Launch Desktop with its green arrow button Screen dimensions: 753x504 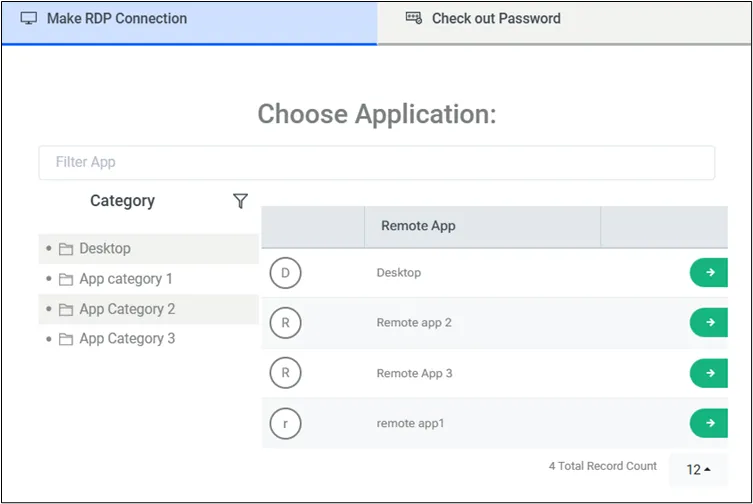pyautogui.click(x=709, y=272)
